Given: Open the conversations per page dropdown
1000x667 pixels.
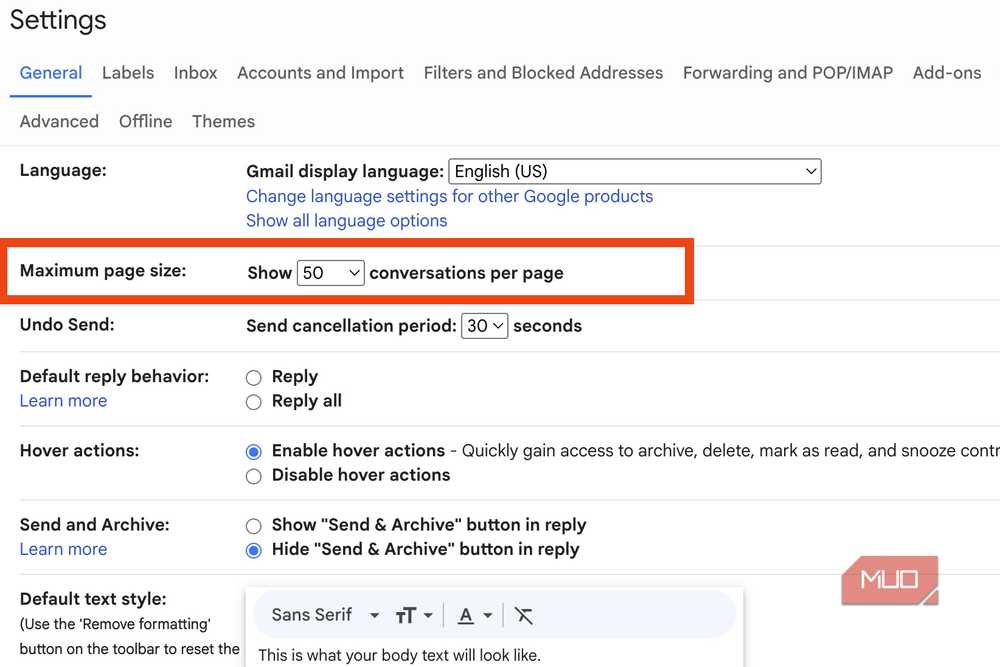Looking at the screenshot, I should (x=330, y=273).
